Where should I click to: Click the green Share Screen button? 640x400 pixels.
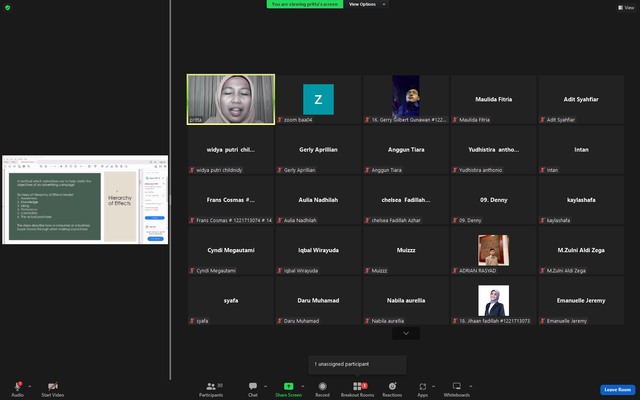(x=288, y=389)
